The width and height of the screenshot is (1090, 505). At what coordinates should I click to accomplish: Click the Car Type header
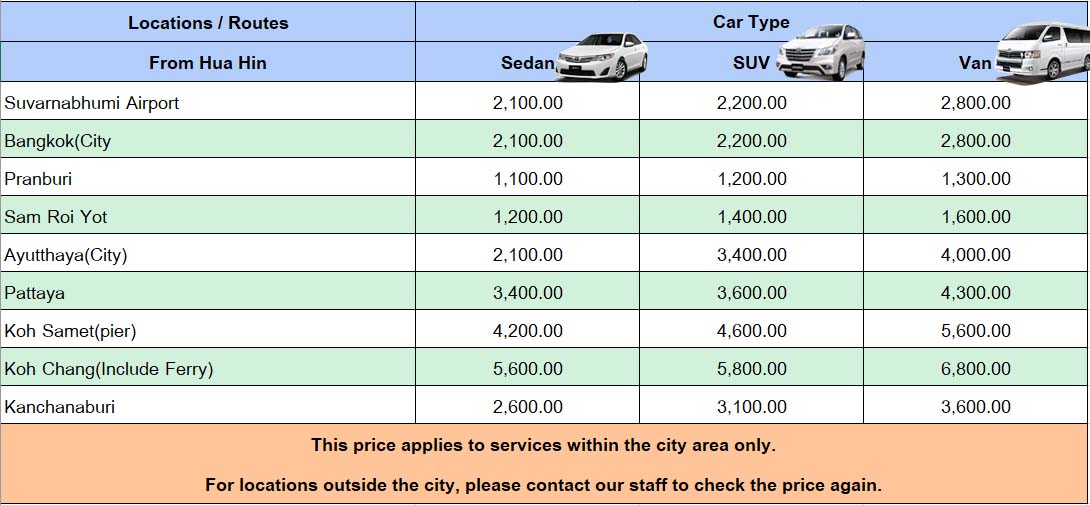751,21
